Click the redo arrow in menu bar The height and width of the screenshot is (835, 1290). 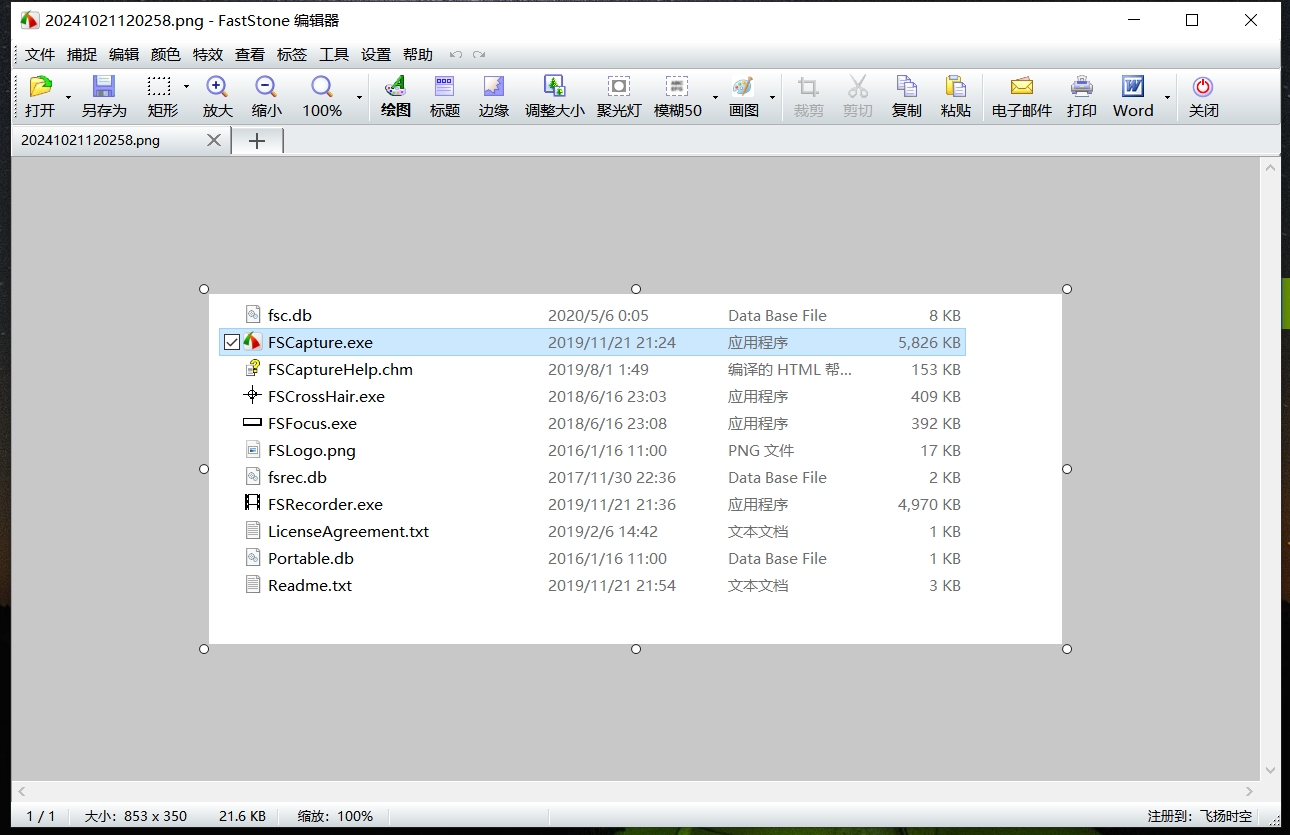479,55
